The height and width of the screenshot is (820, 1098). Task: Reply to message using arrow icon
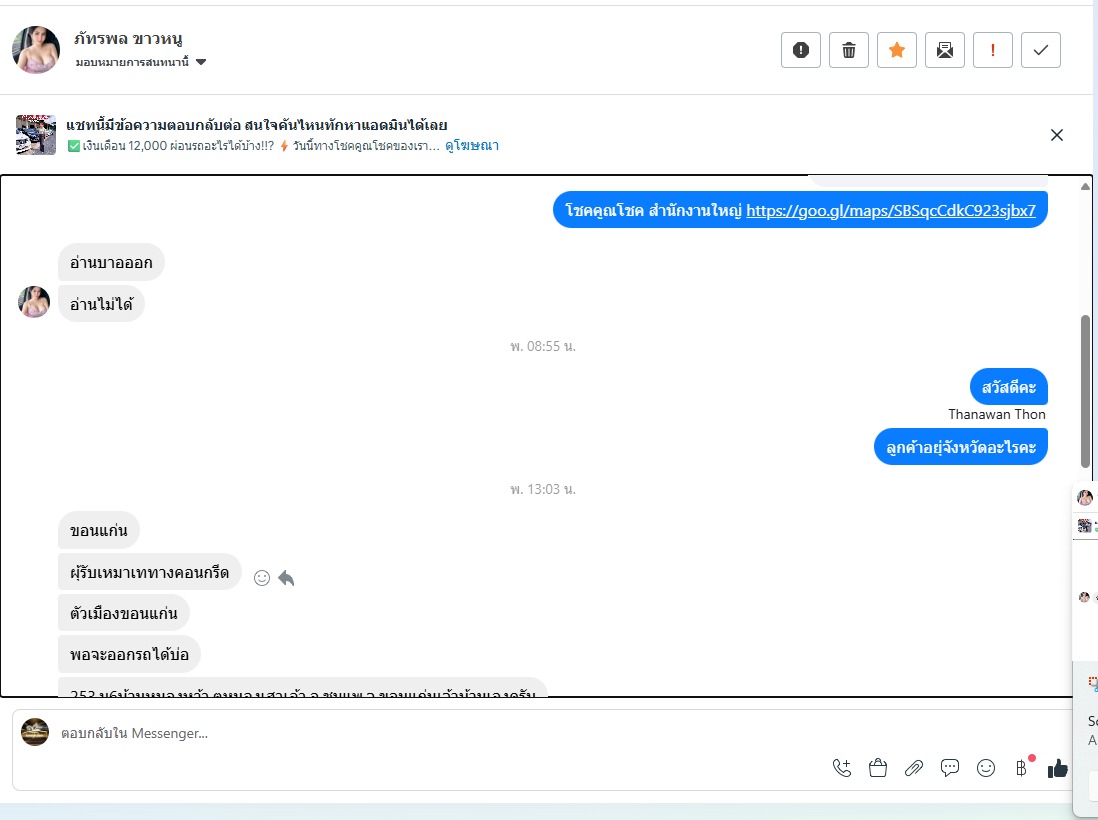tap(286, 578)
